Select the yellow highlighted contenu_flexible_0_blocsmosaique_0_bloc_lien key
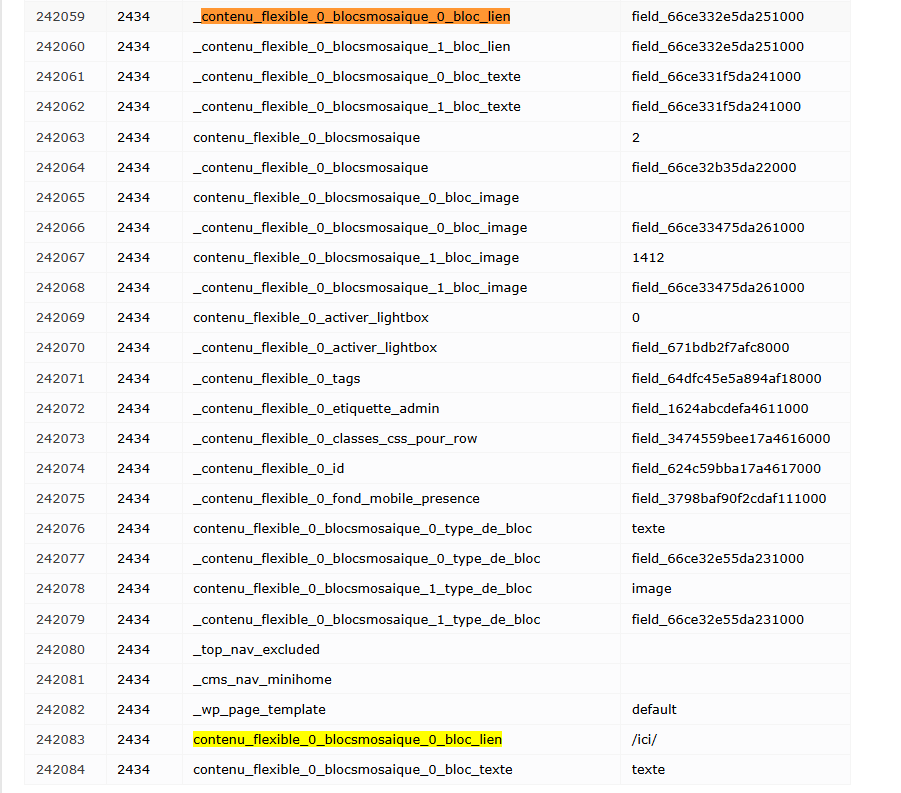The height and width of the screenshot is (793, 901). point(348,740)
